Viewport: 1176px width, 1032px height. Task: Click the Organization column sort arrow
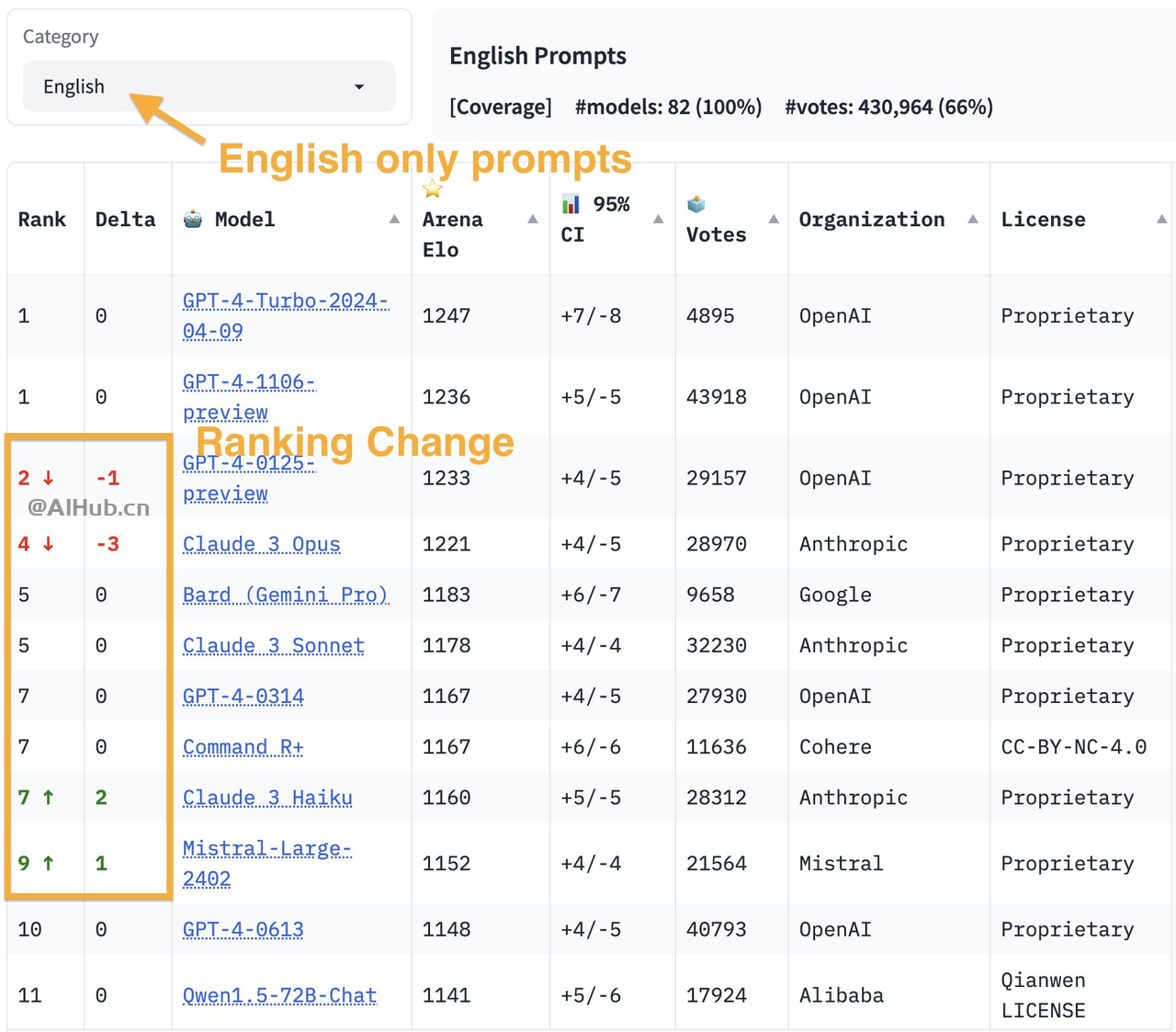click(x=972, y=219)
